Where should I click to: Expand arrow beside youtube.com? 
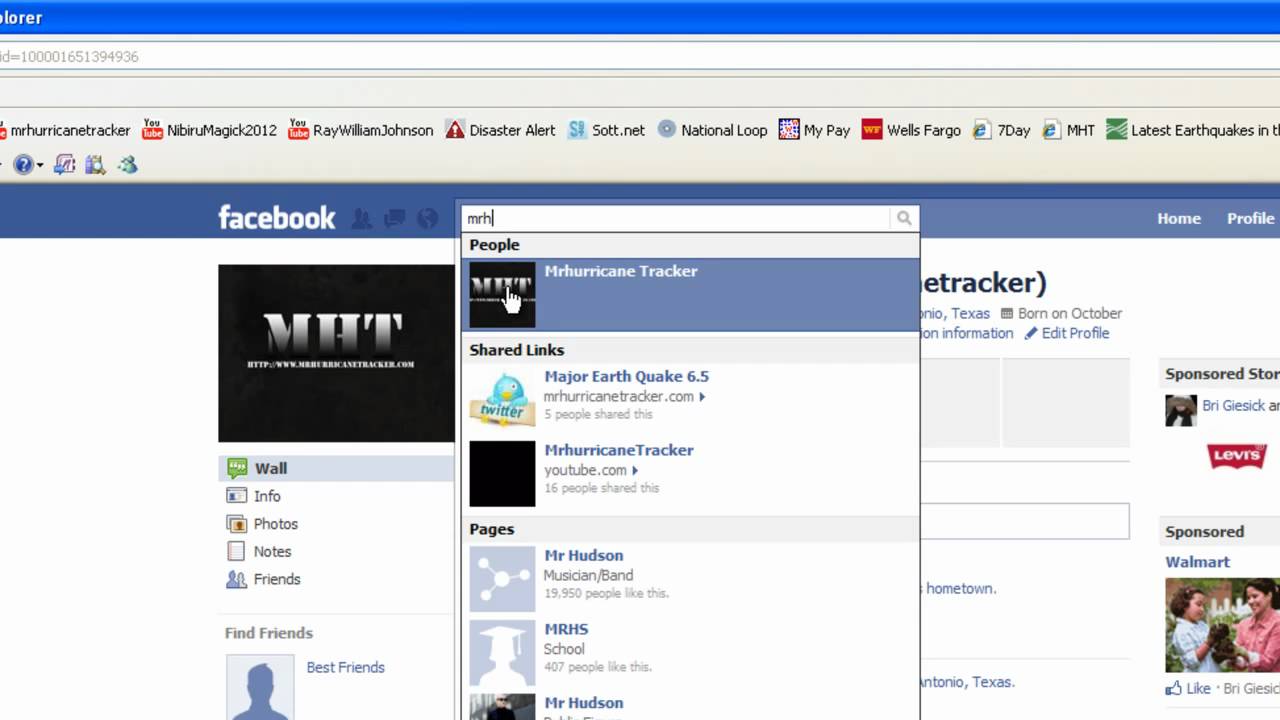tap(634, 471)
